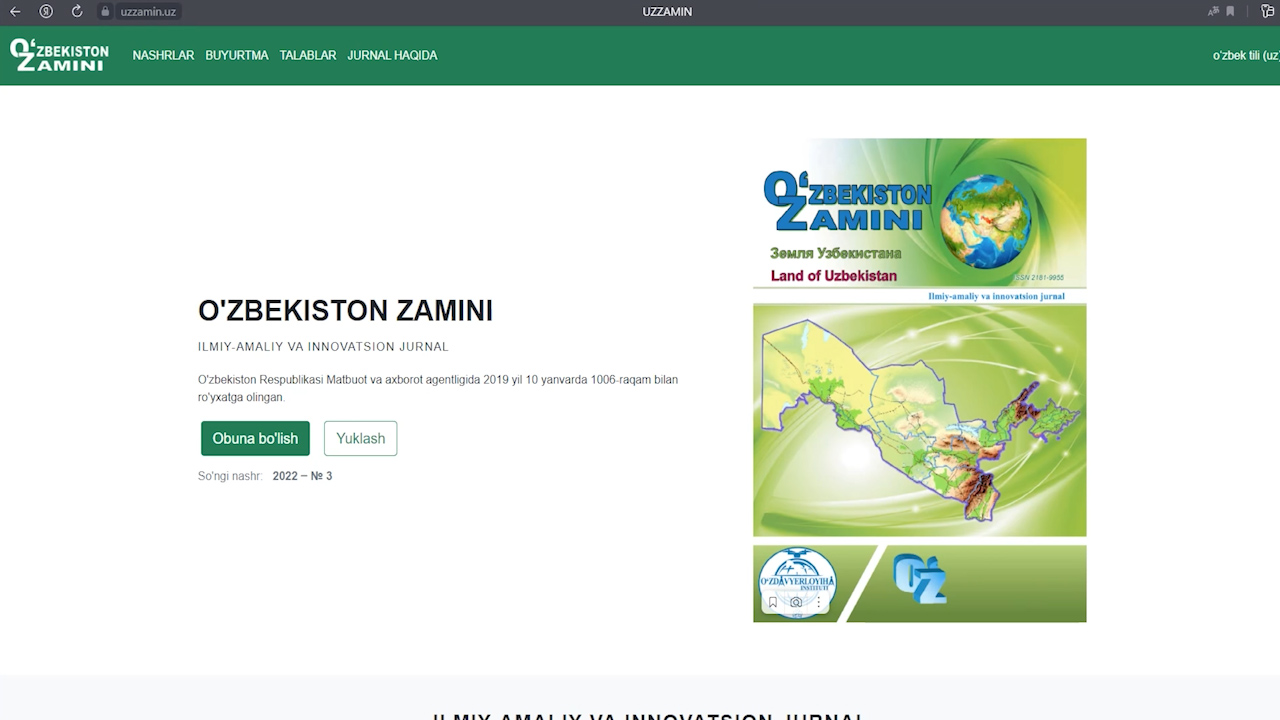
Task: Reload the page with the refresh icon
Action: click(77, 12)
